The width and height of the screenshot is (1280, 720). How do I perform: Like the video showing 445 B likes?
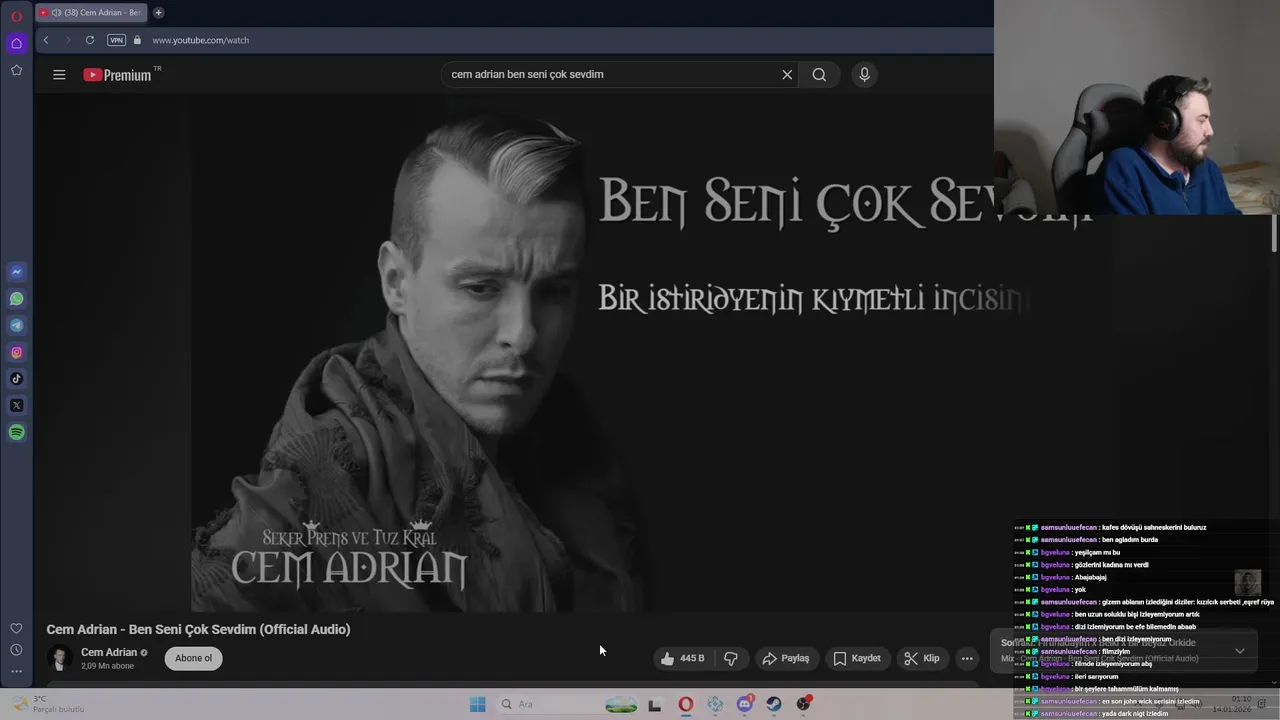682,658
